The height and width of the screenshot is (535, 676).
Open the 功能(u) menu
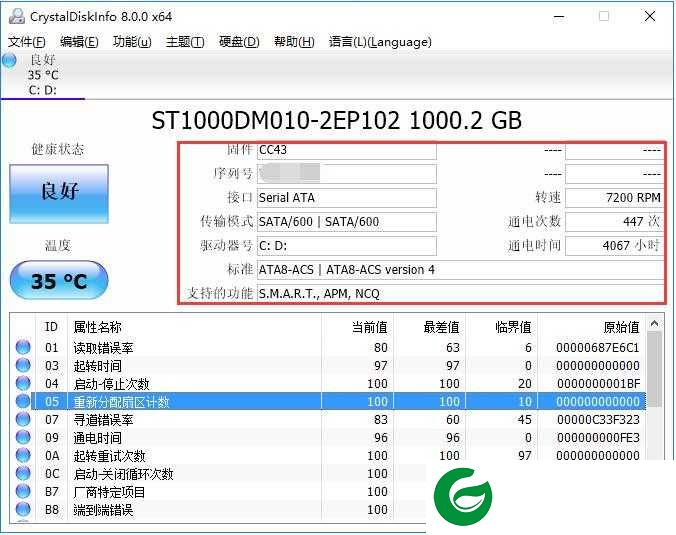(x=132, y=42)
